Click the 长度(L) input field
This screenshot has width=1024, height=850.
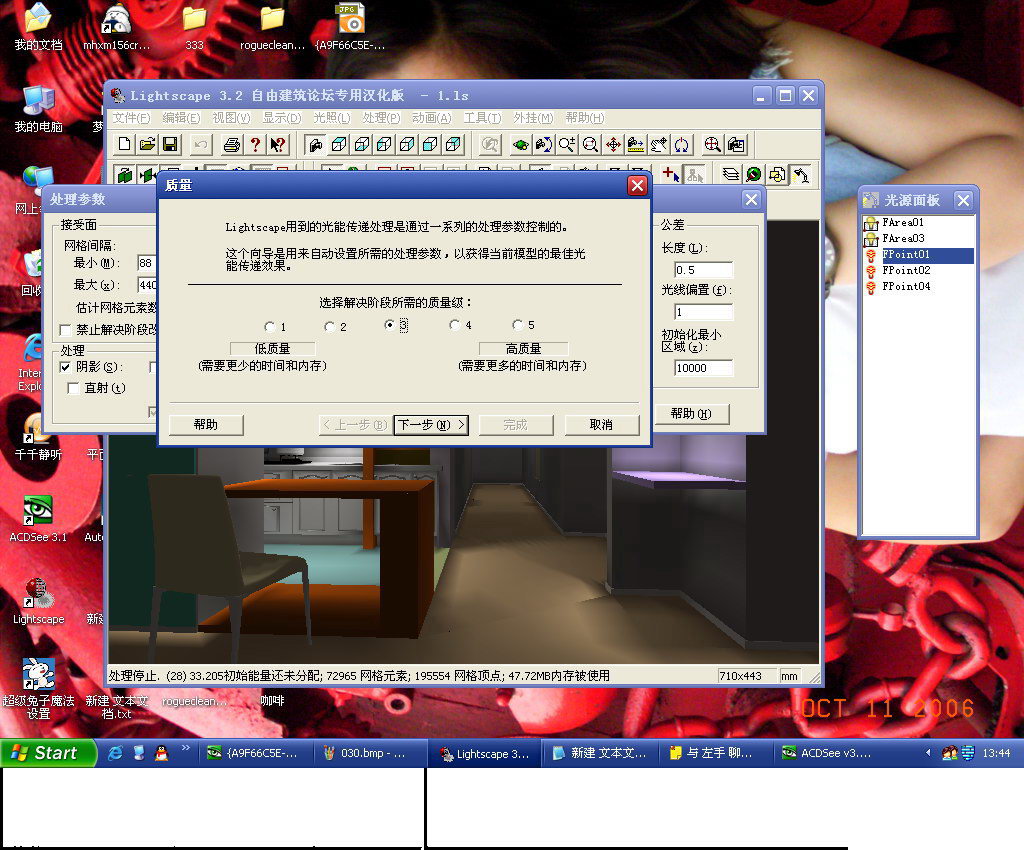(703, 270)
